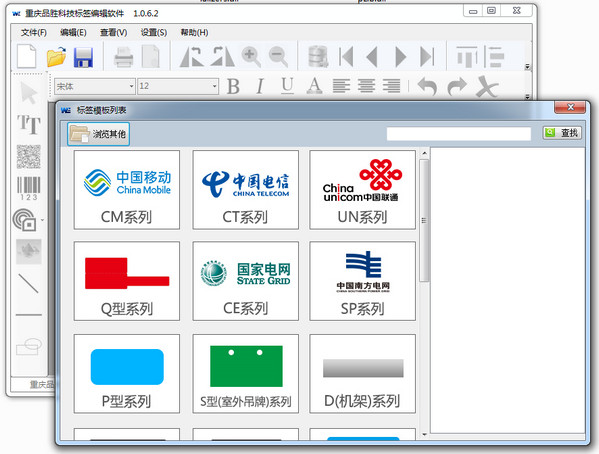Select the image insert tool
This screenshot has height=454, width=599.
point(29,251)
